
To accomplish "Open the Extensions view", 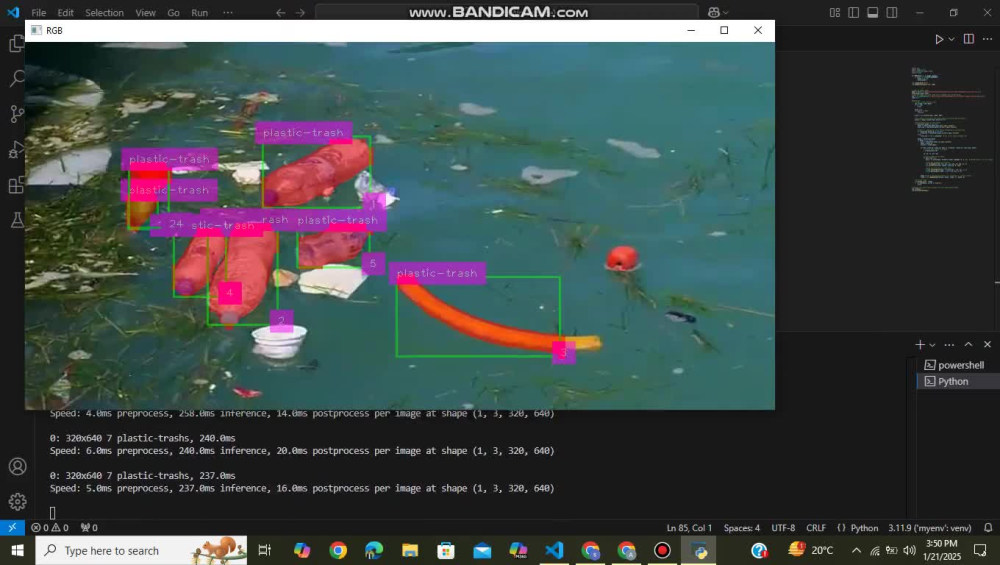I will (16, 185).
